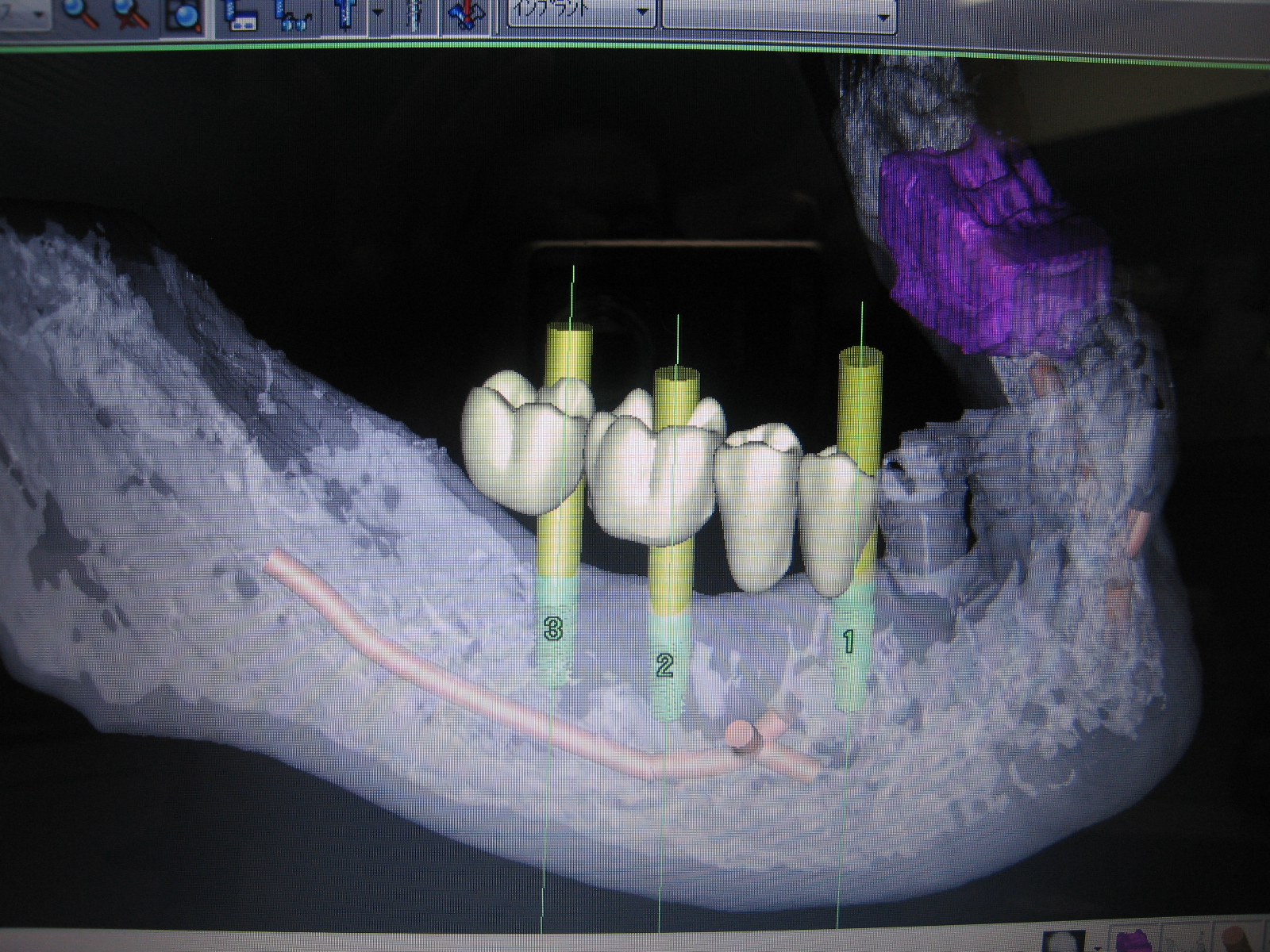Click the purple upper jaw model segment

(992, 246)
